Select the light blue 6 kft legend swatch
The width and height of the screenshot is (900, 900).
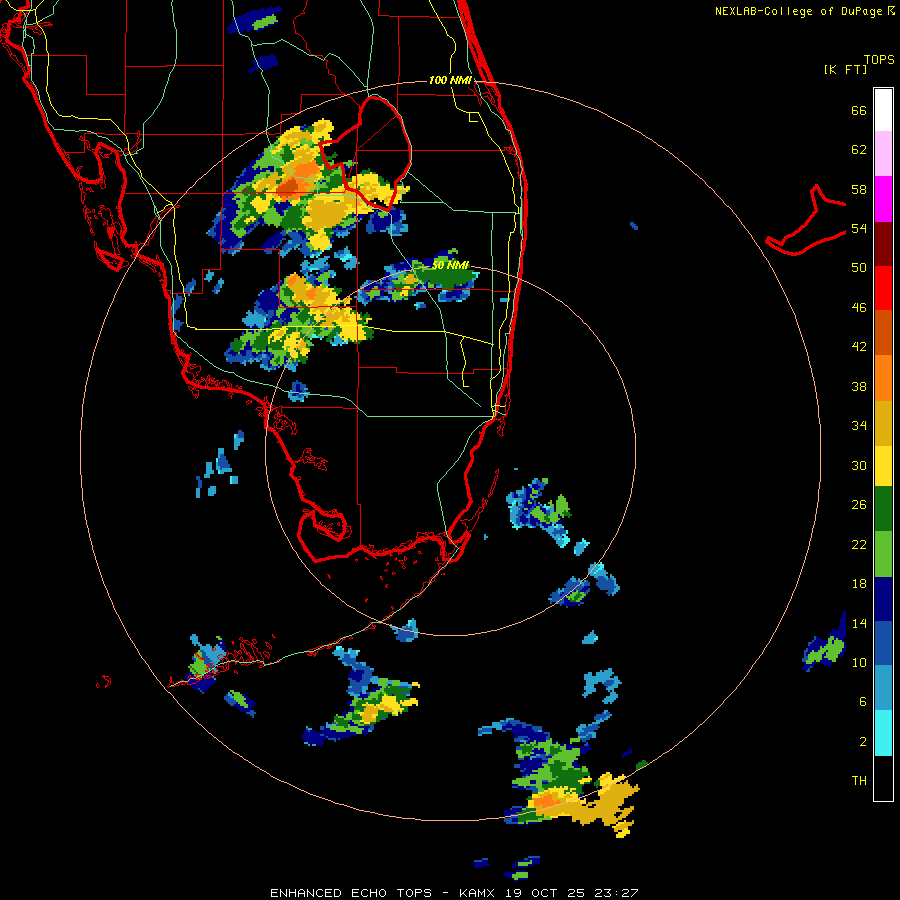[883, 688]
